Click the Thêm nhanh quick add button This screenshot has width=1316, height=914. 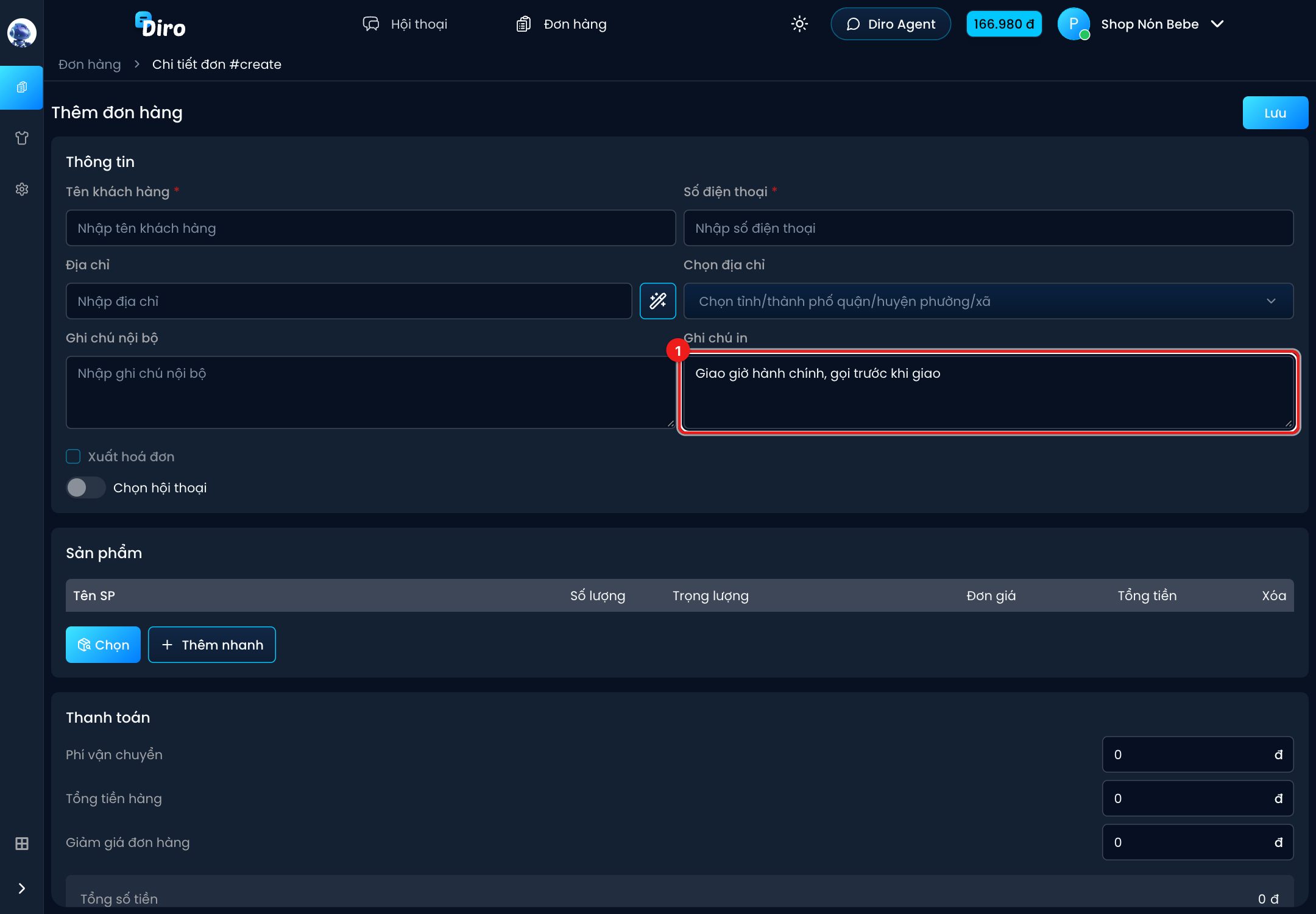[212, 645]
